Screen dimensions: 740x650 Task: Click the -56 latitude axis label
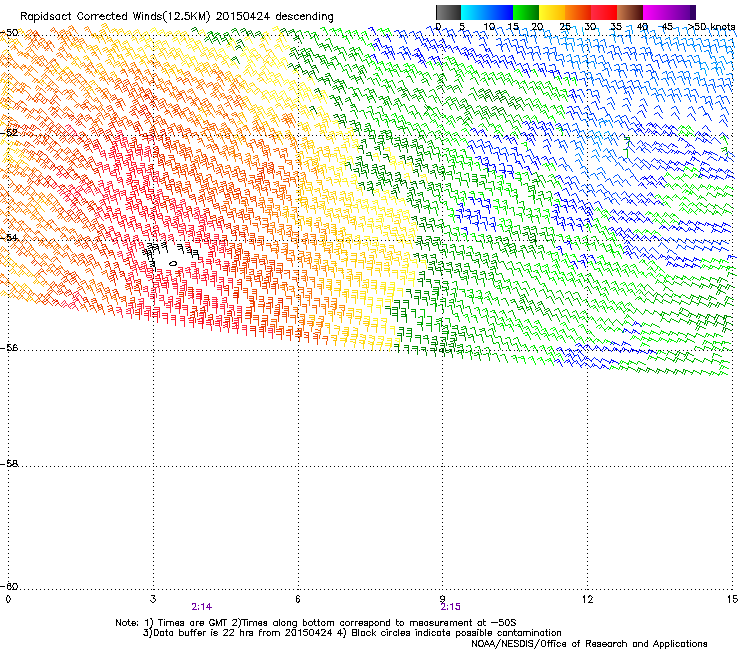pyautogui.click(x=9, y=348)
